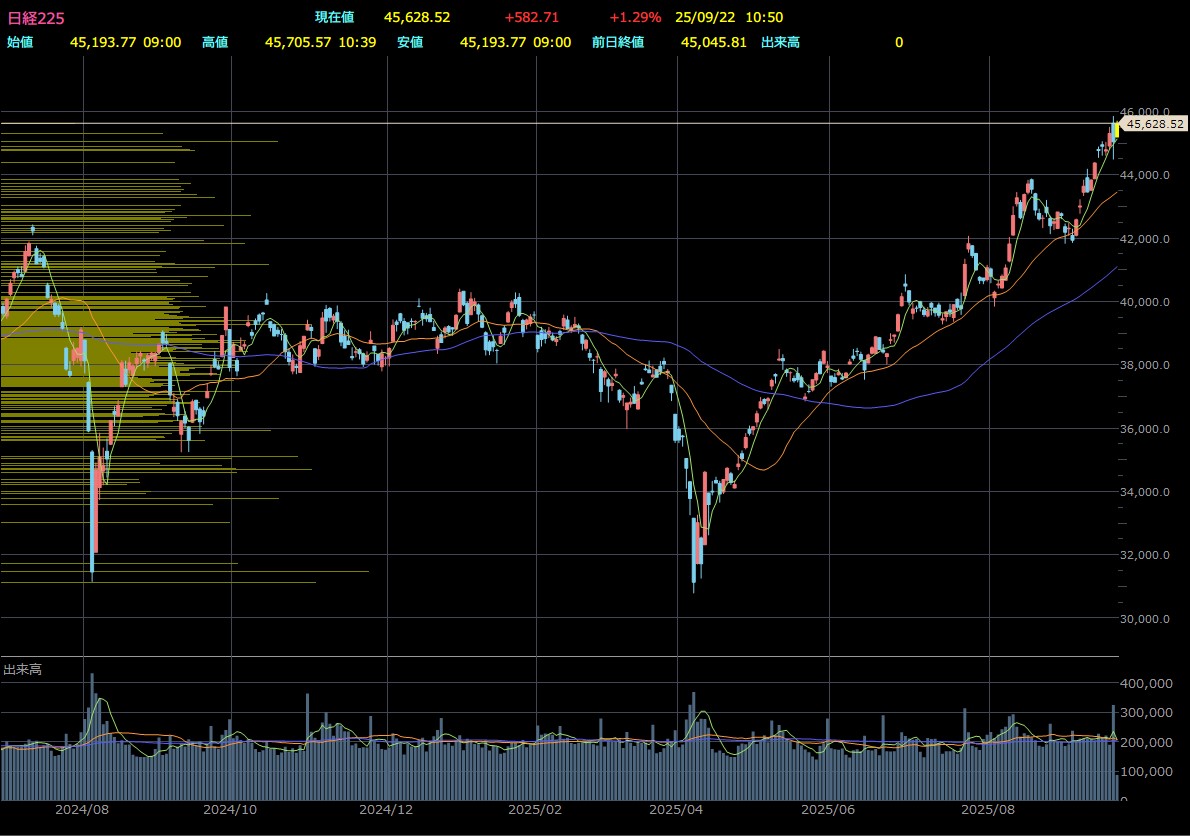1190x836 pixels.
Task: Click the high value 45,705.57
Action: click(298, 42)
